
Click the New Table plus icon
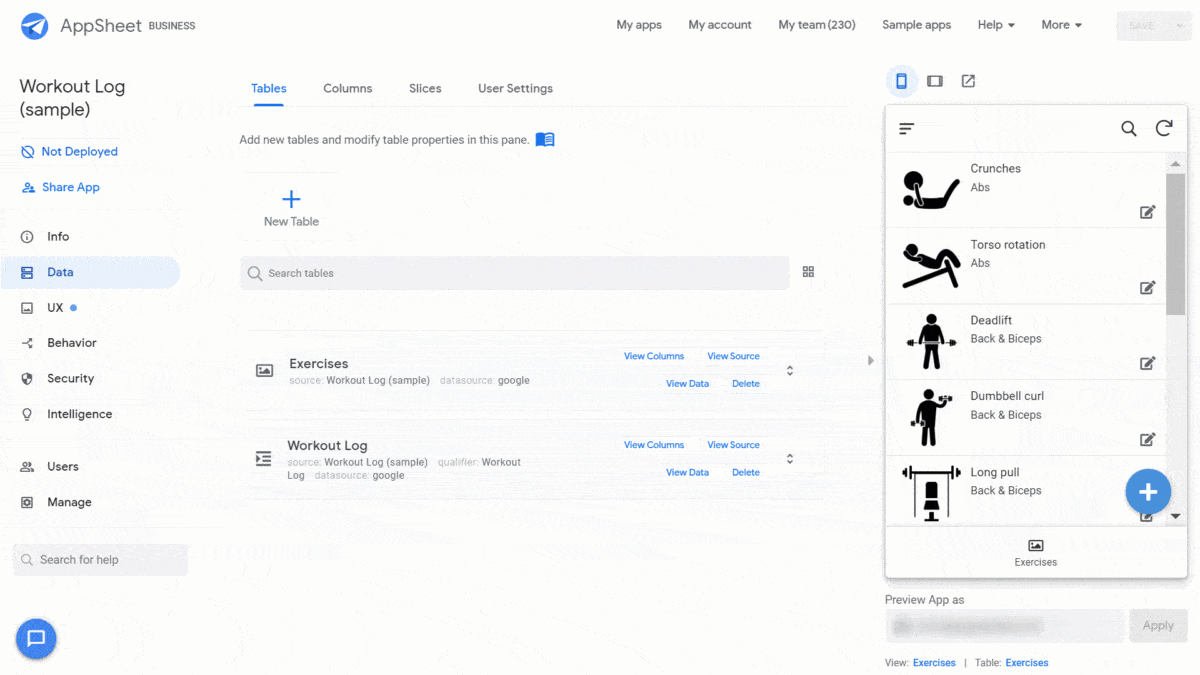click(x=291, y=199)
